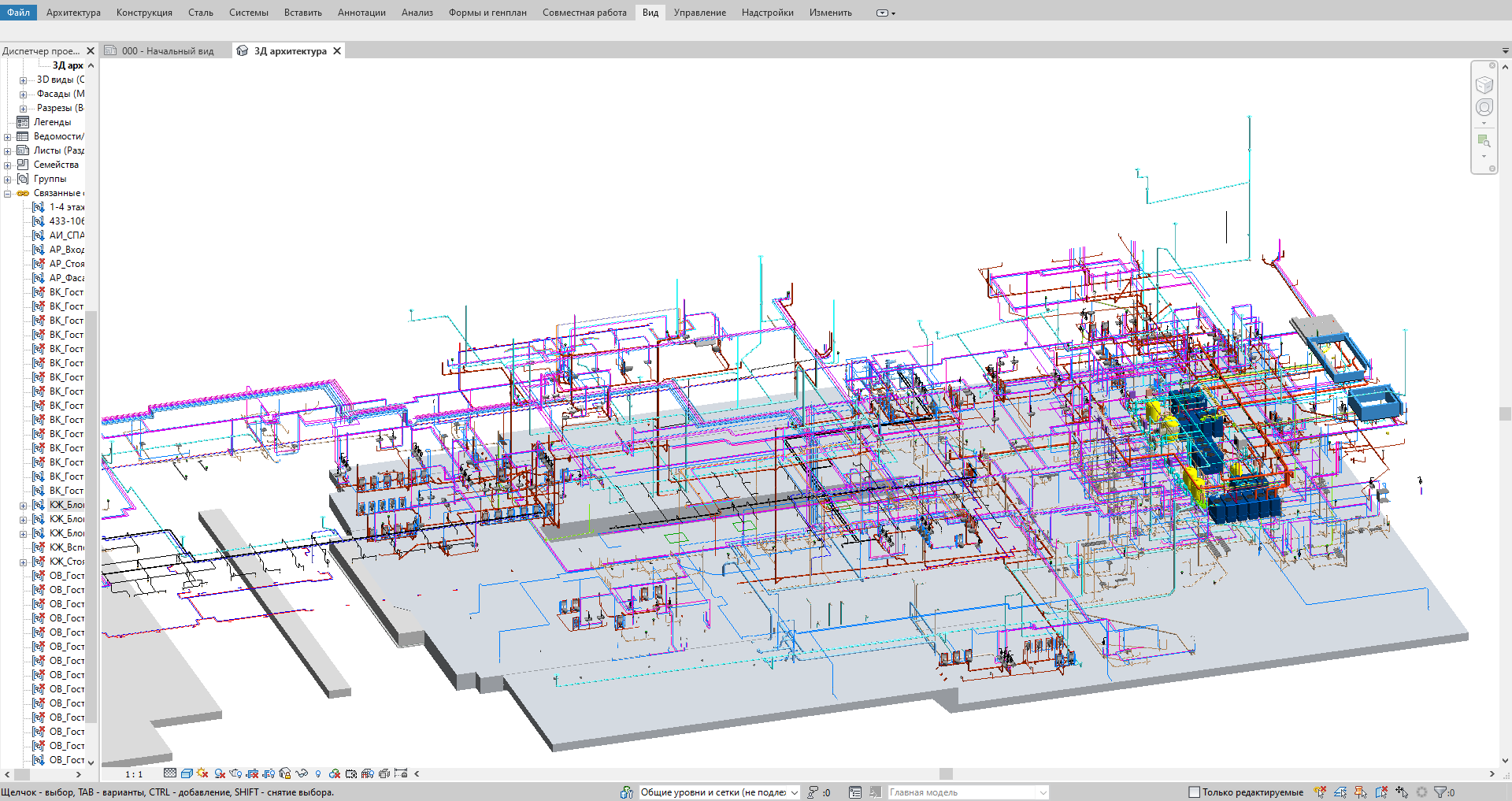Toggle select pinned elements icon

(x=1361, y=792)
